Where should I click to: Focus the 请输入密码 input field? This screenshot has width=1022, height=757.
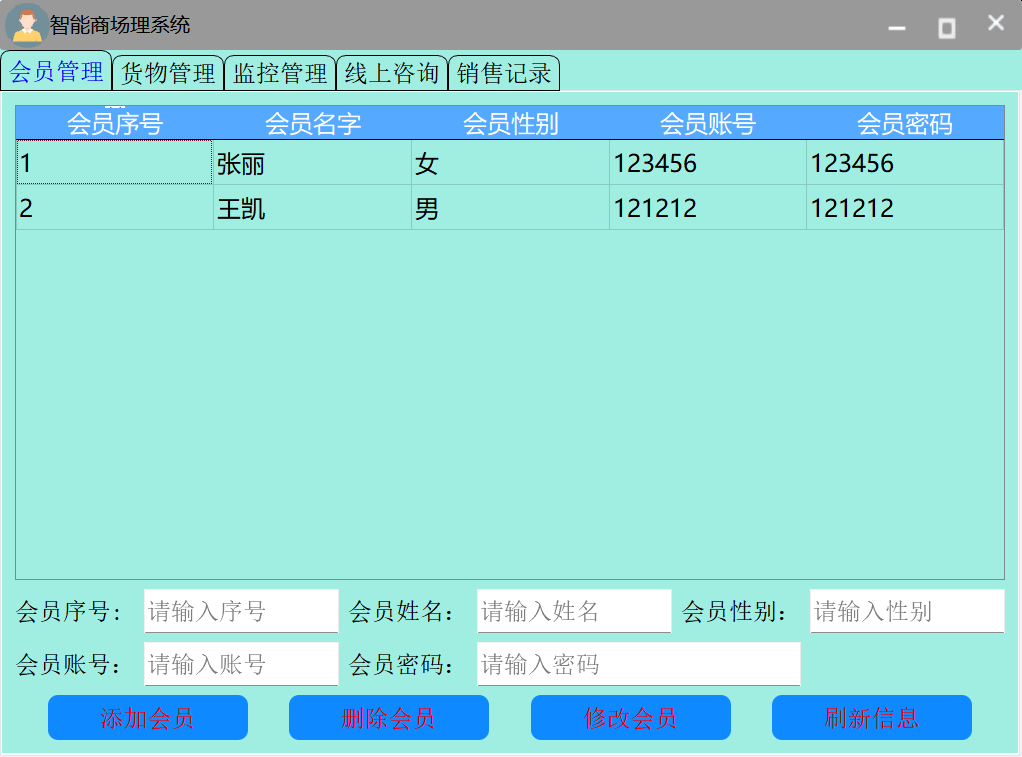(639, 664)
